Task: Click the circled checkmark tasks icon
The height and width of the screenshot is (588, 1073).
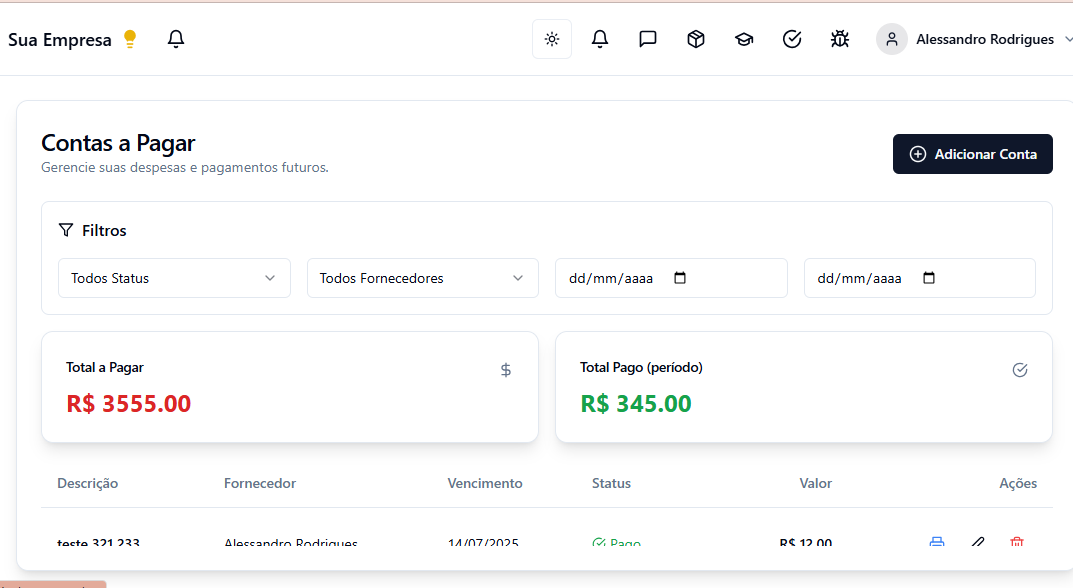Action: 792,39
